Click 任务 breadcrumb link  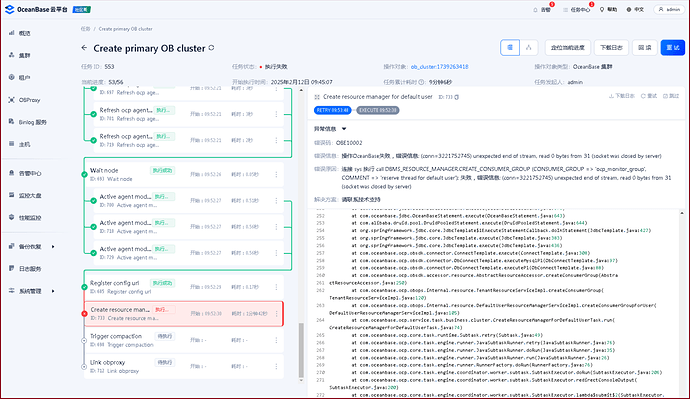pos(85,29)
